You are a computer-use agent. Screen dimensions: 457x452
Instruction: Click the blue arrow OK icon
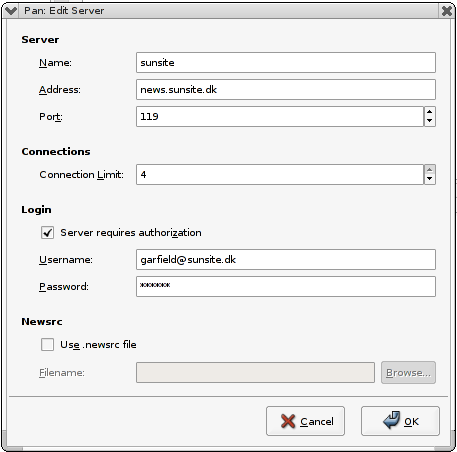[x=391, y=420]
